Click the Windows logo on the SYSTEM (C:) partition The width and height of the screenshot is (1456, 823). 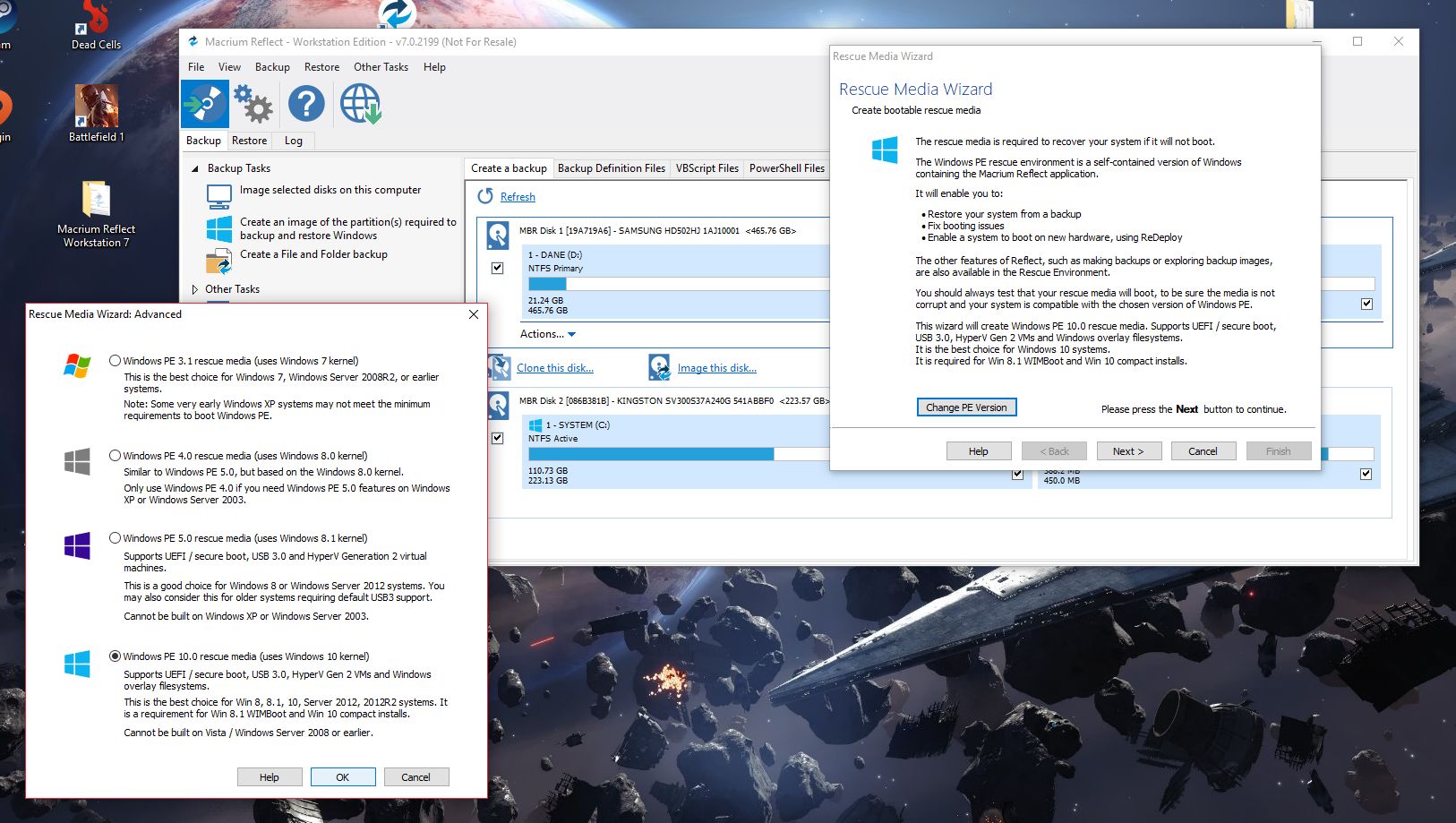535,425
